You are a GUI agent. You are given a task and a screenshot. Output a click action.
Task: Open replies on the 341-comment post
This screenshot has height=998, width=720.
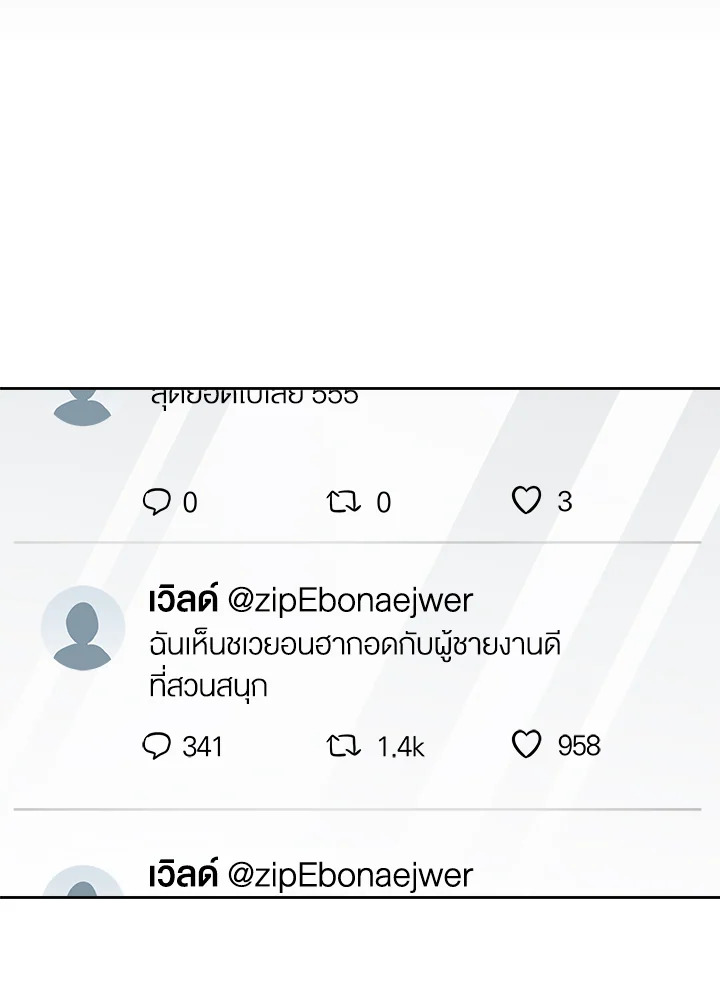(x=156, y=745)
